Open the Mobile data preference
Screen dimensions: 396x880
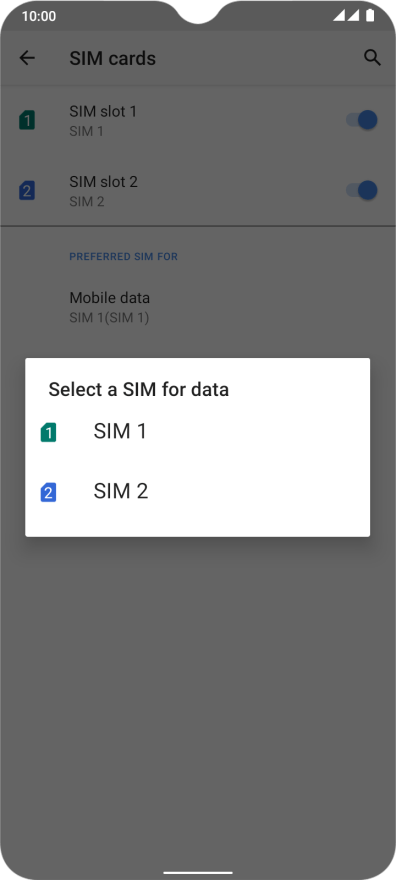tap(197, 307)
